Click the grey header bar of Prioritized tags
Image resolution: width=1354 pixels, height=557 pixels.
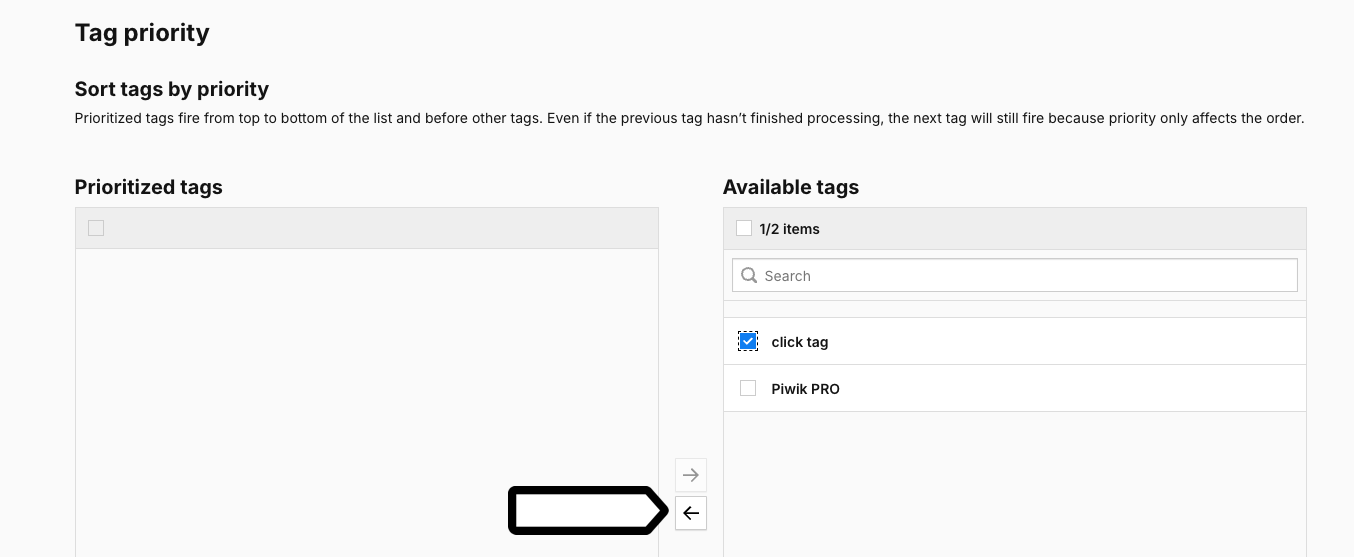coord(367,228)
